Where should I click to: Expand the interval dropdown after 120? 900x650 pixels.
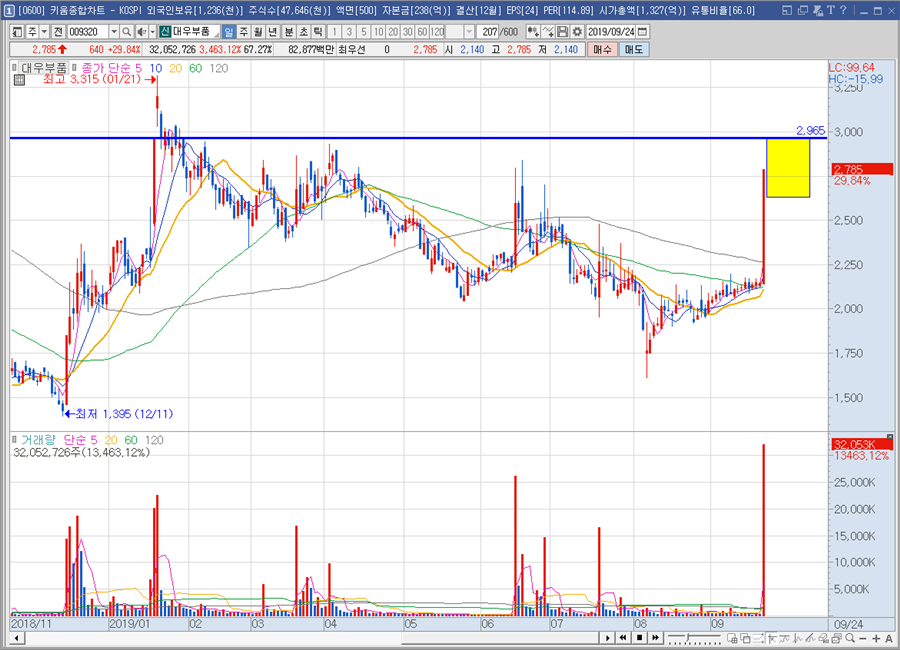point(470,32)
